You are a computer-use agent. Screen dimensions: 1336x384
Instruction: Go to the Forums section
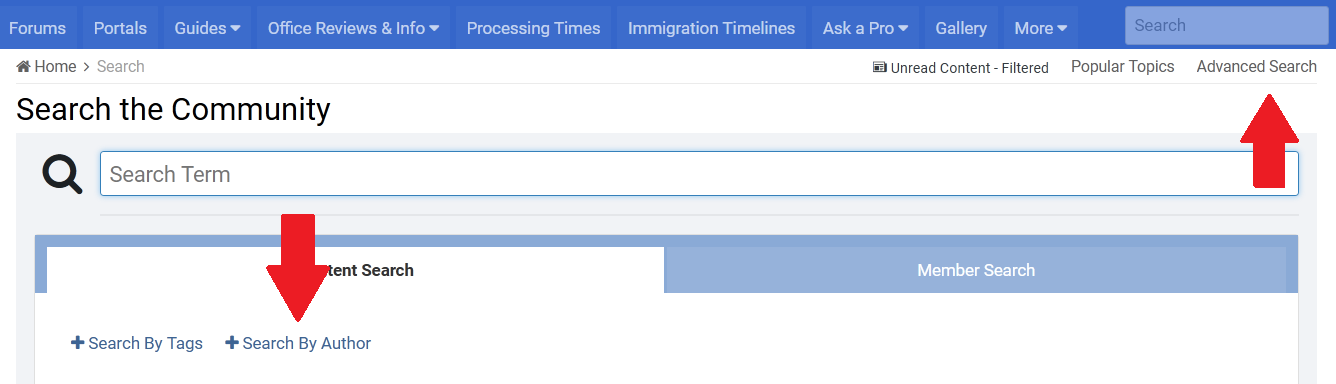[37, 28]
